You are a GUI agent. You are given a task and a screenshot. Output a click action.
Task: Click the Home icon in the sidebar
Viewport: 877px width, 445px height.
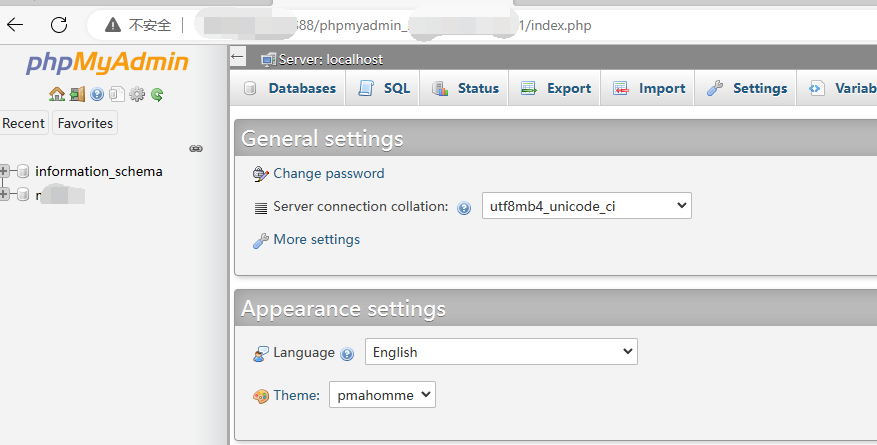pos(57,95)
